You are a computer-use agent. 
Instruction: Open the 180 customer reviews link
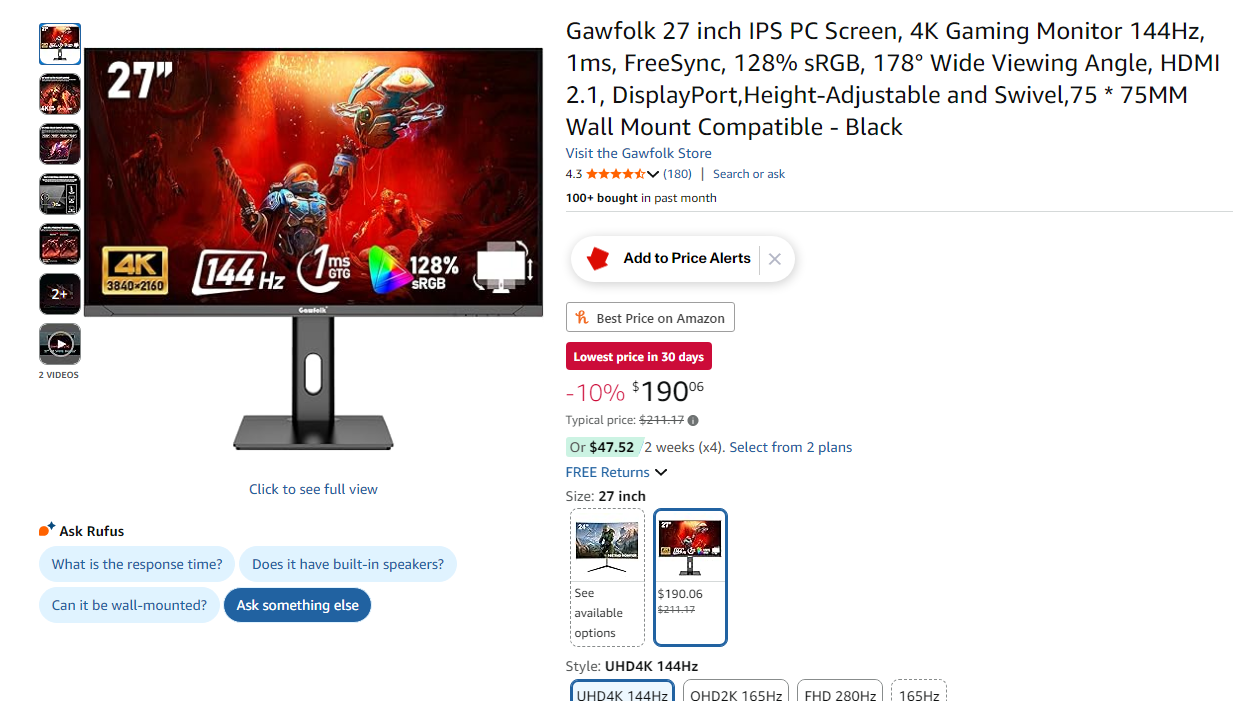(x=677, y=174)
